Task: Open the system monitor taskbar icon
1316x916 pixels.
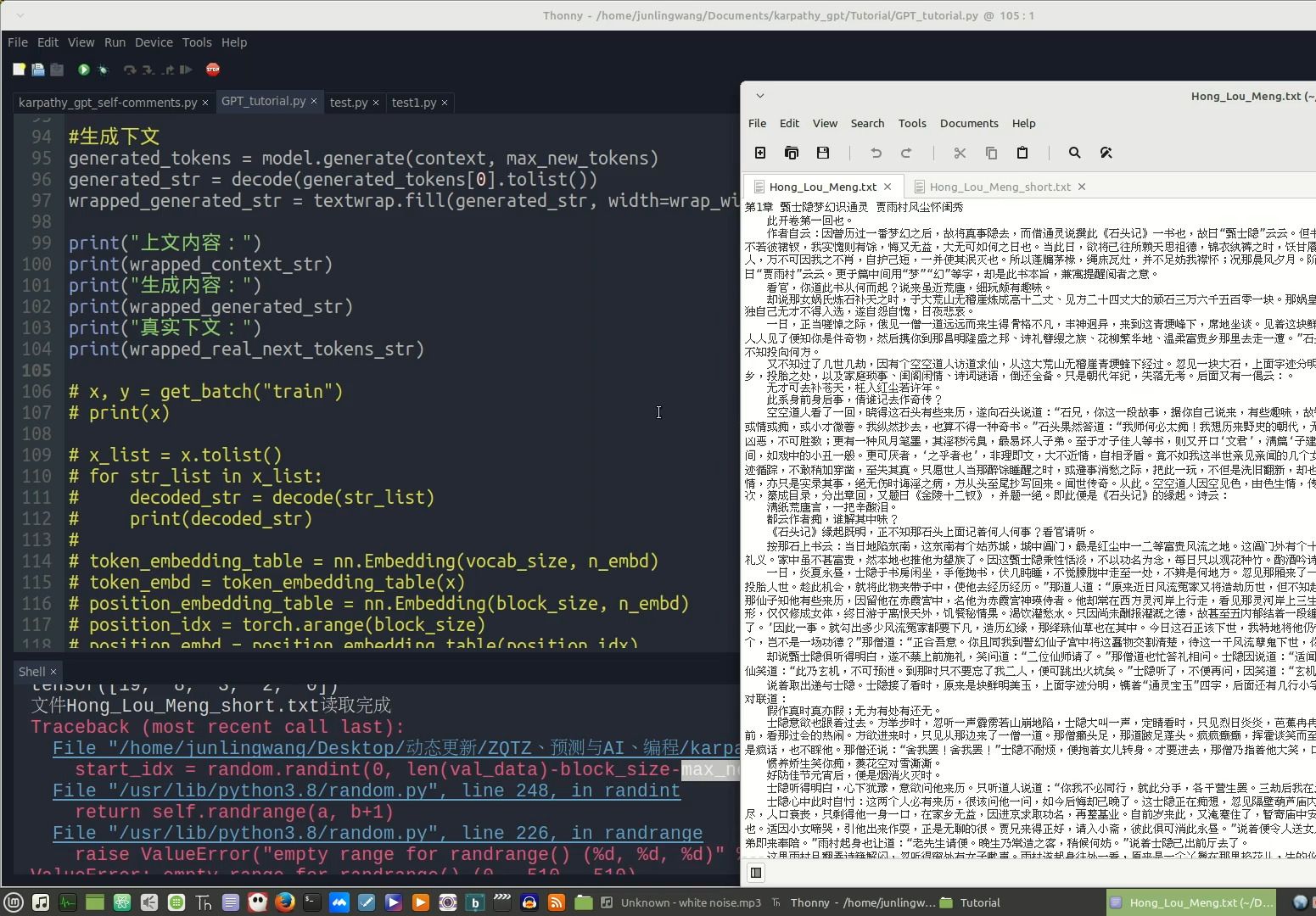Action: coord(68,902)
